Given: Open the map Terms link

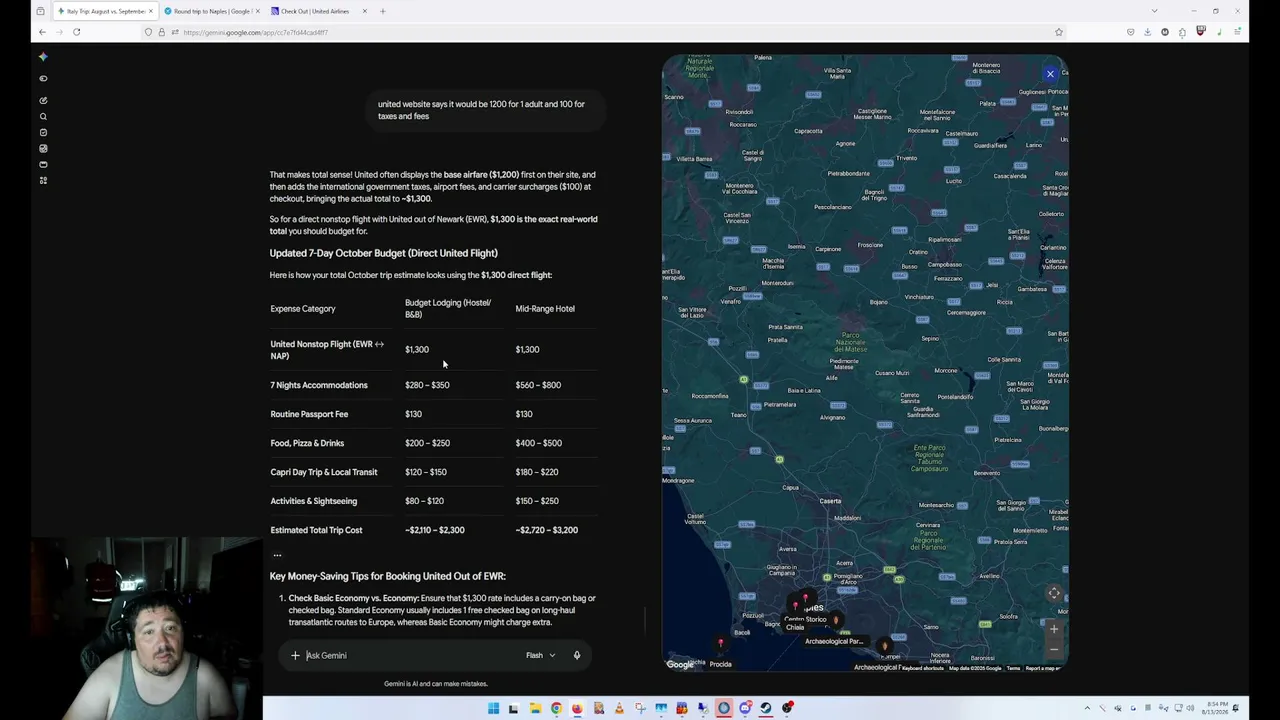Looking at the screenshot, I should 1013,668.
